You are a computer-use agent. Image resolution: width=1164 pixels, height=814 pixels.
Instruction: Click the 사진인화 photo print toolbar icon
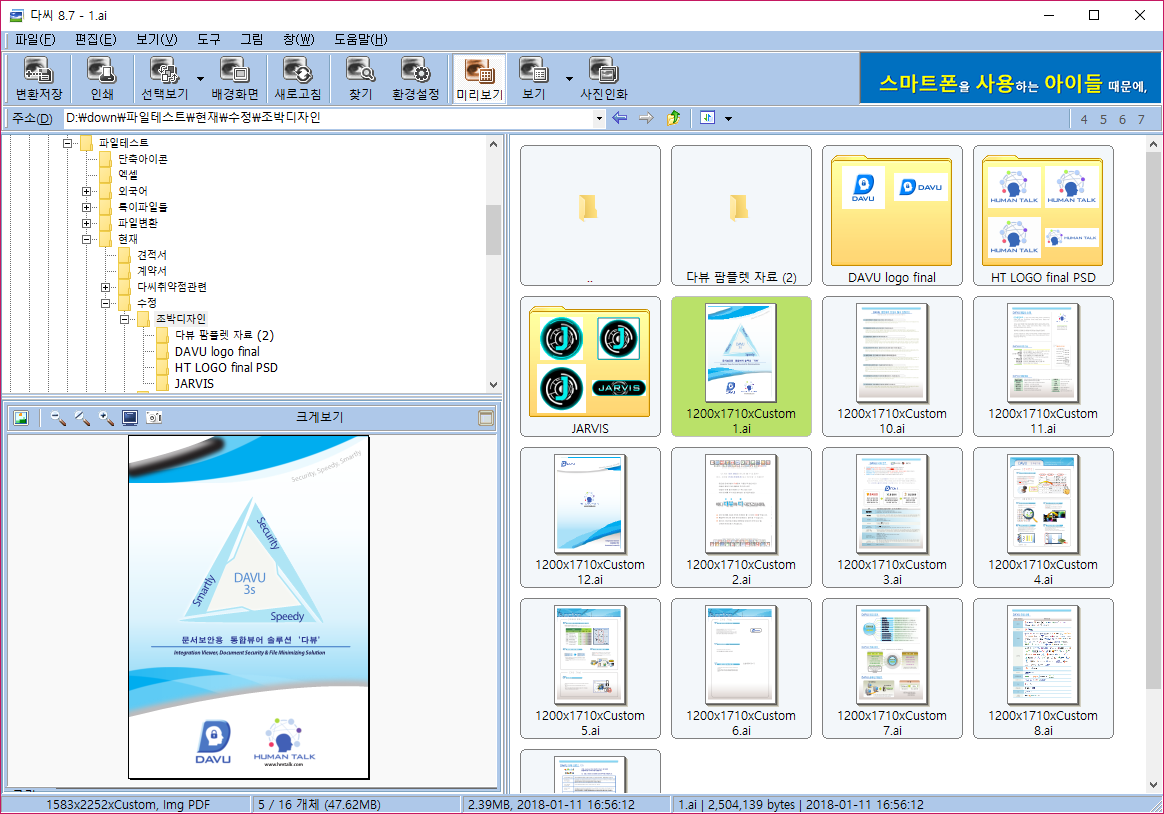click(x=604, y=78)
